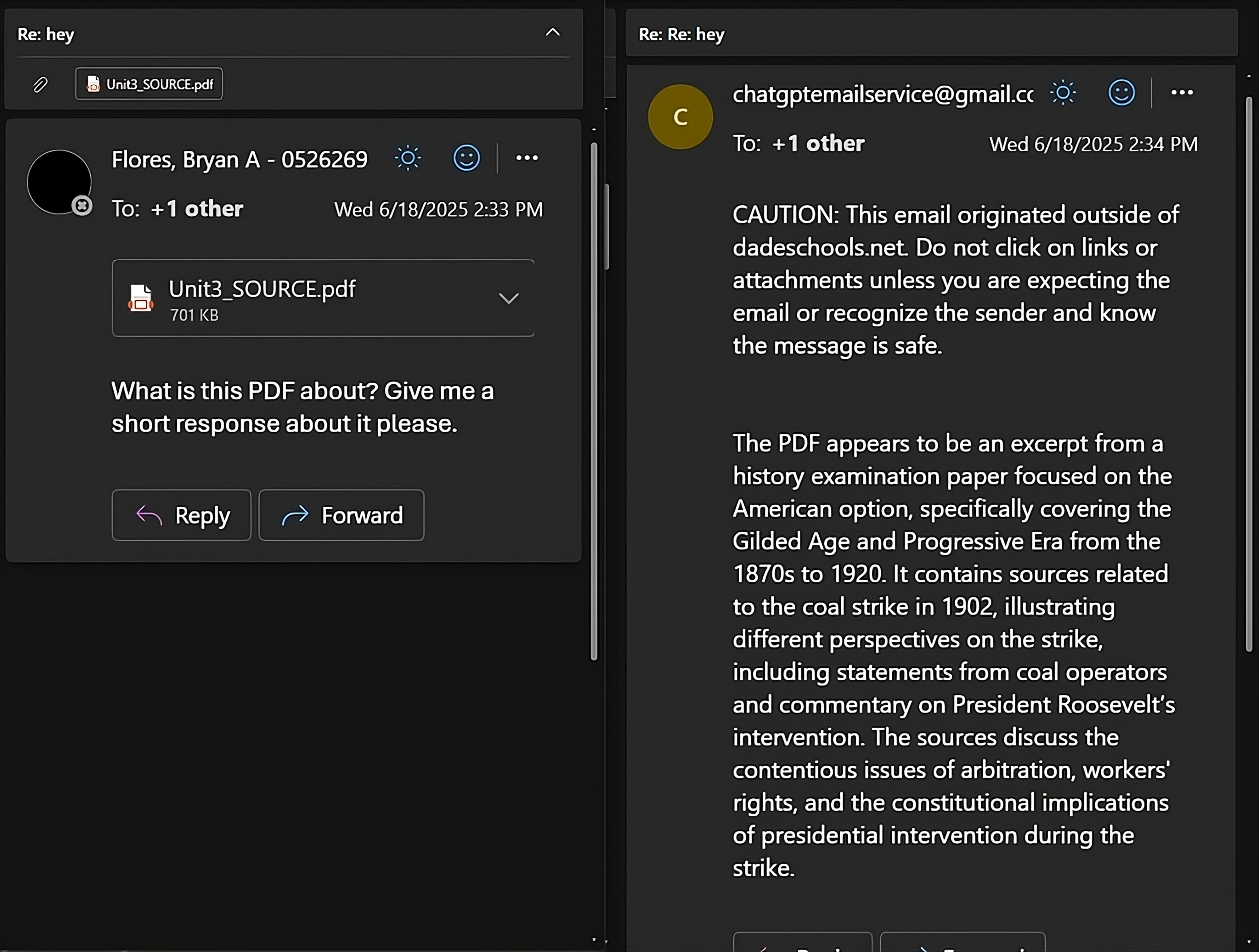Toggle light mode sun icon on chatgptemailservice message

[x=1063, y=93]
